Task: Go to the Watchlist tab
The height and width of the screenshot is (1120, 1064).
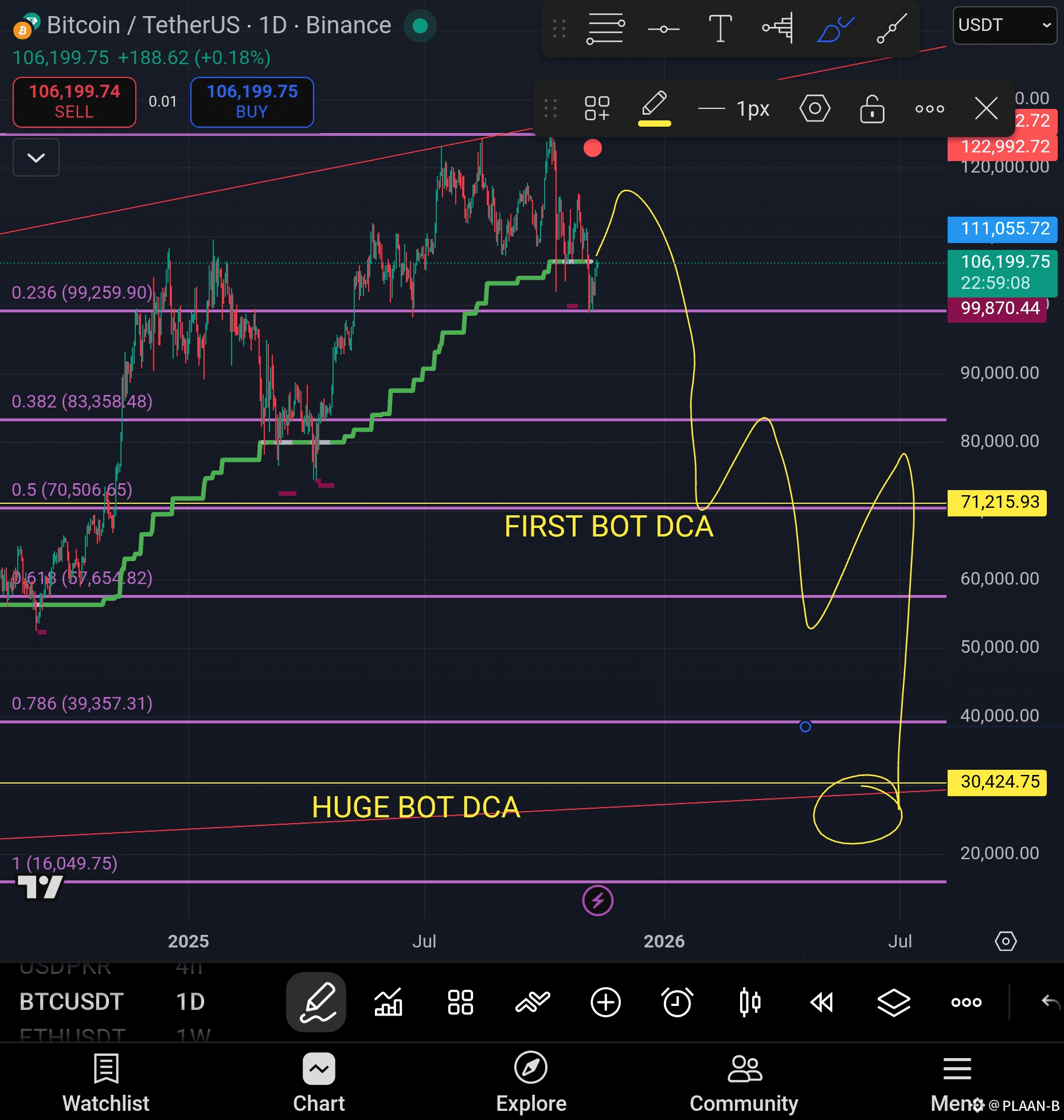Action: (106, 1082)
